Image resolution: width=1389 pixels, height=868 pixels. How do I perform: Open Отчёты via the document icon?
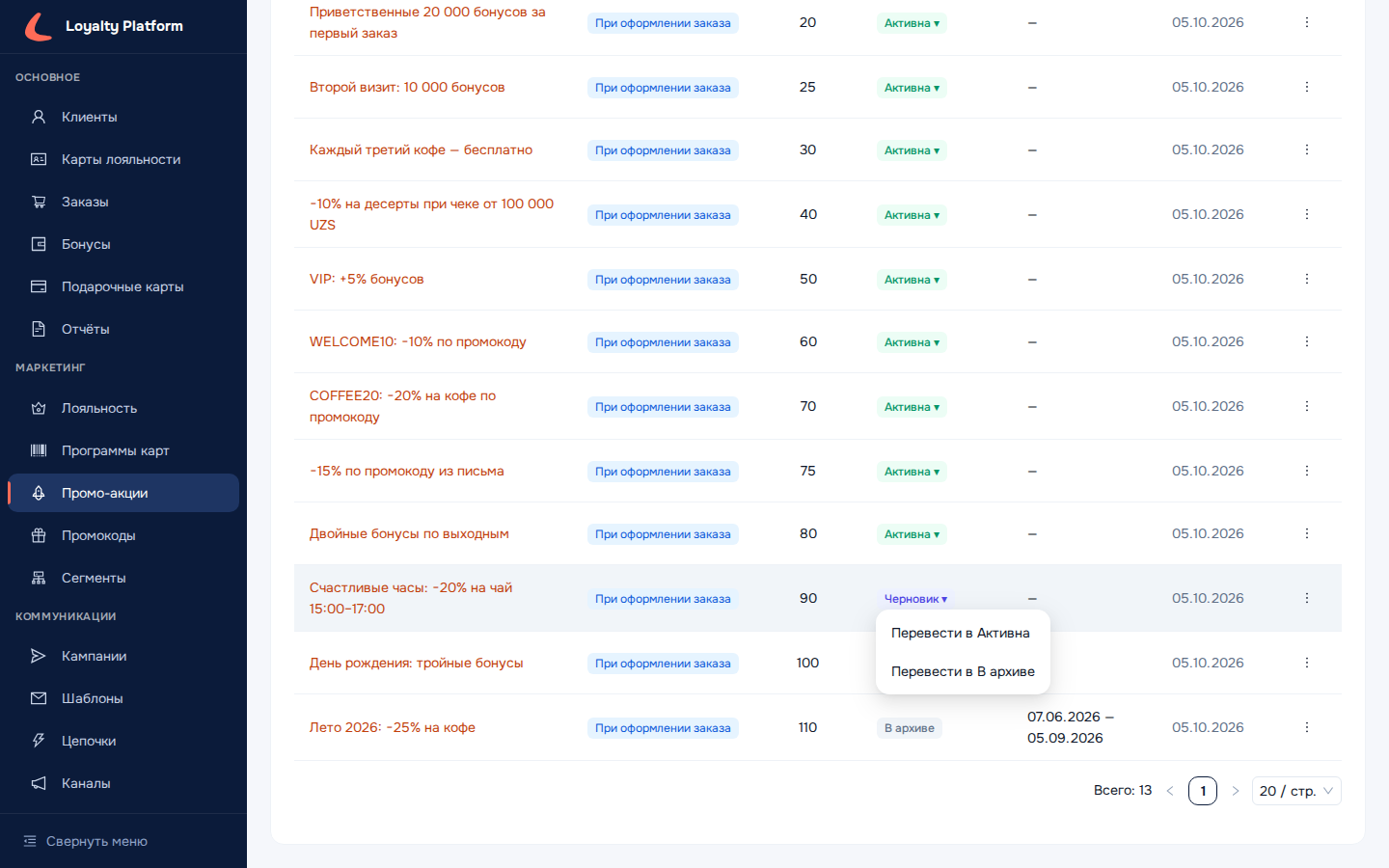39,329
